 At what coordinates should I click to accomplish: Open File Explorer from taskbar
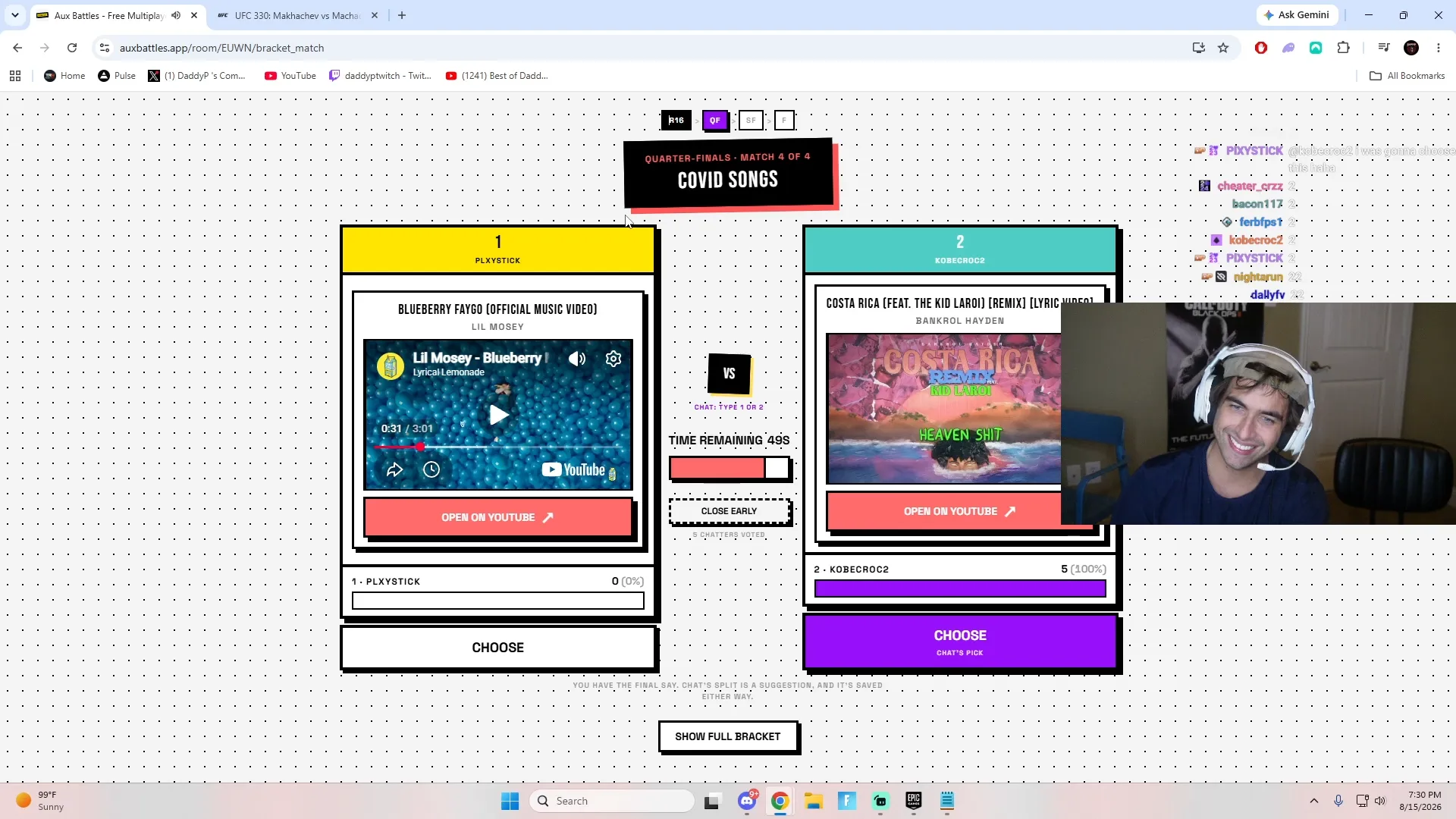click(814, 801)
